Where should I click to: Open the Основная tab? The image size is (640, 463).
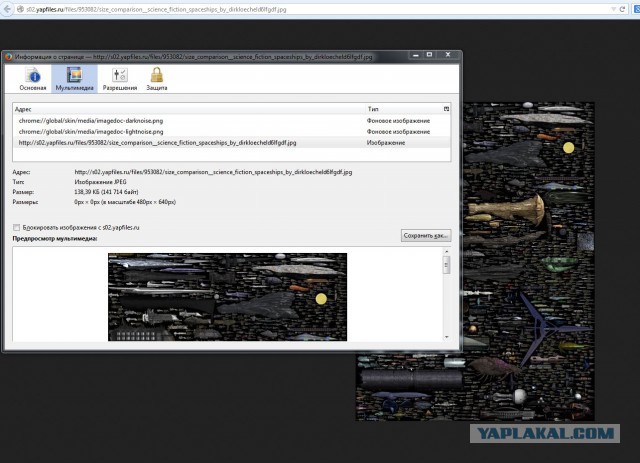33,79
